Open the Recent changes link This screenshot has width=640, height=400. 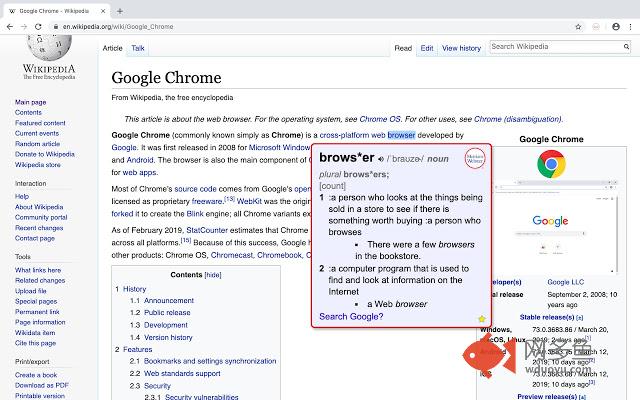coord(39,228)
